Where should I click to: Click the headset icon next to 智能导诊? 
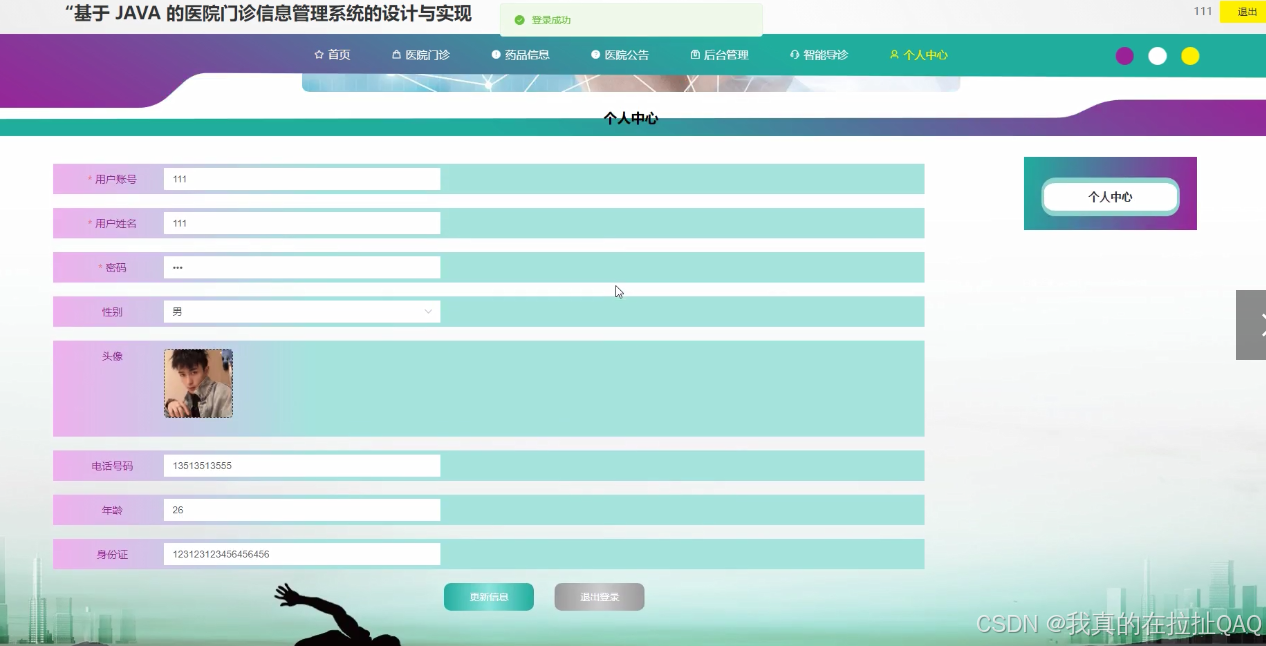click(793, 55)
